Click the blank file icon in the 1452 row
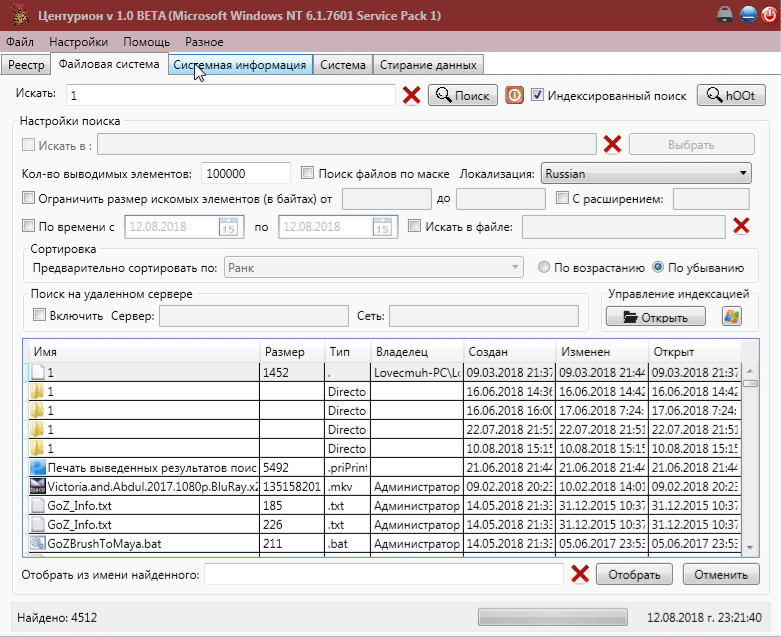781x637 pixels. coord(38,372)
